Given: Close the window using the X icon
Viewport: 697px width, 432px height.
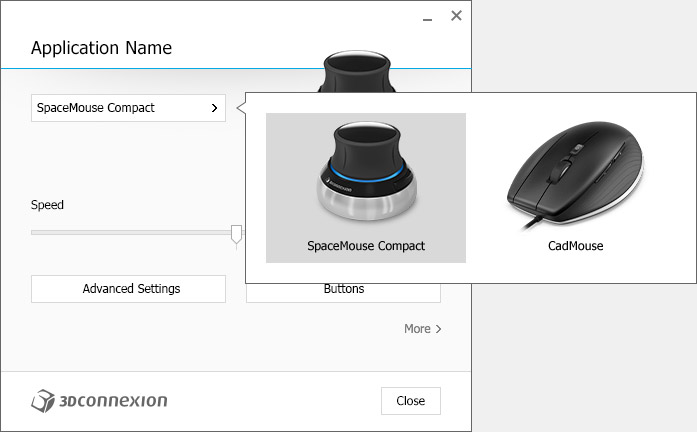Looking at the screenshot, I should coord(456,15).
